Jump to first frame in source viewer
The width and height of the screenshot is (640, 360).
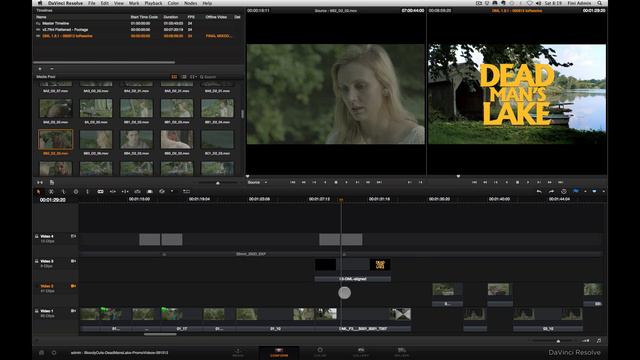[x=293, y=182]
